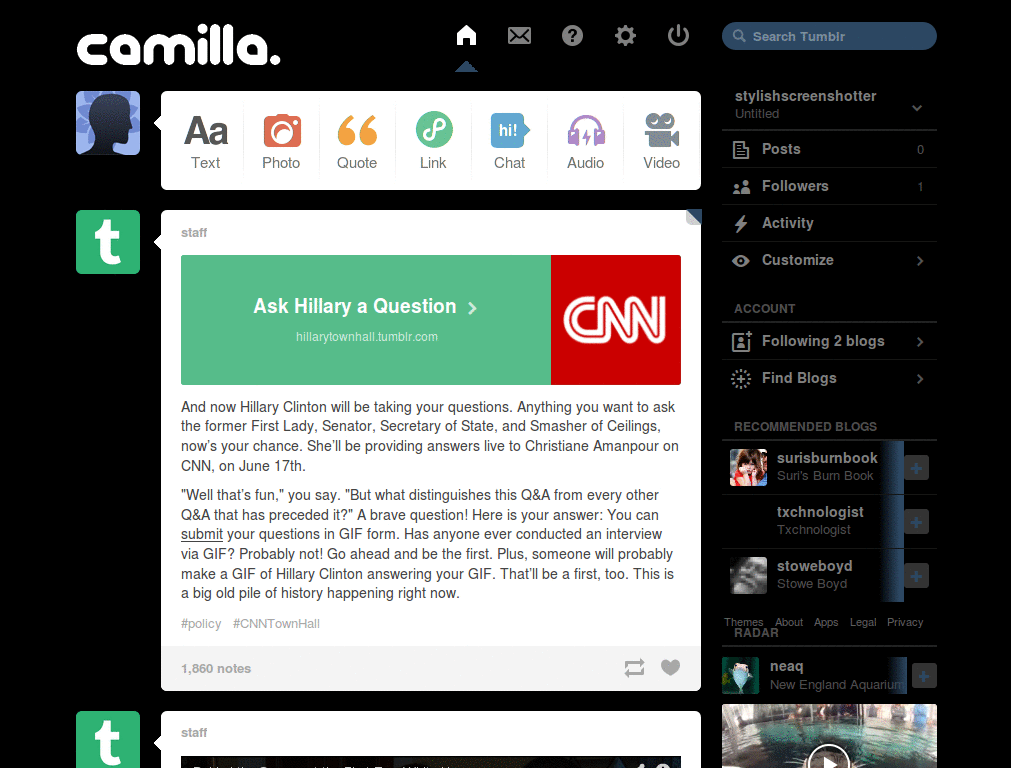Open the Followers sidebar entry
This screenshot has width=1024, height=768.
[x=829, y=186]
